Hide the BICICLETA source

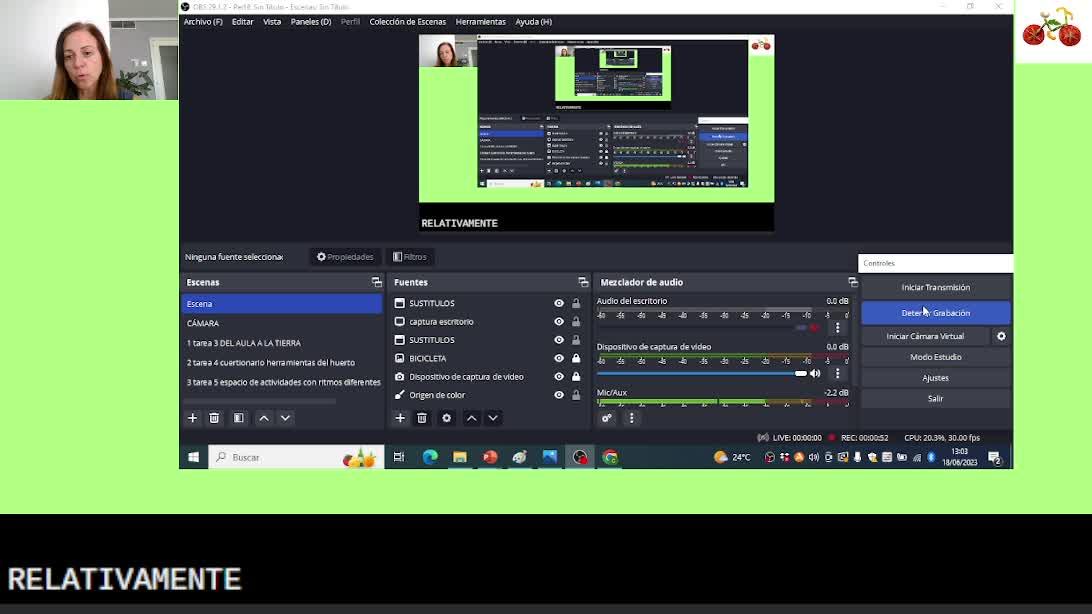point(559,359)
